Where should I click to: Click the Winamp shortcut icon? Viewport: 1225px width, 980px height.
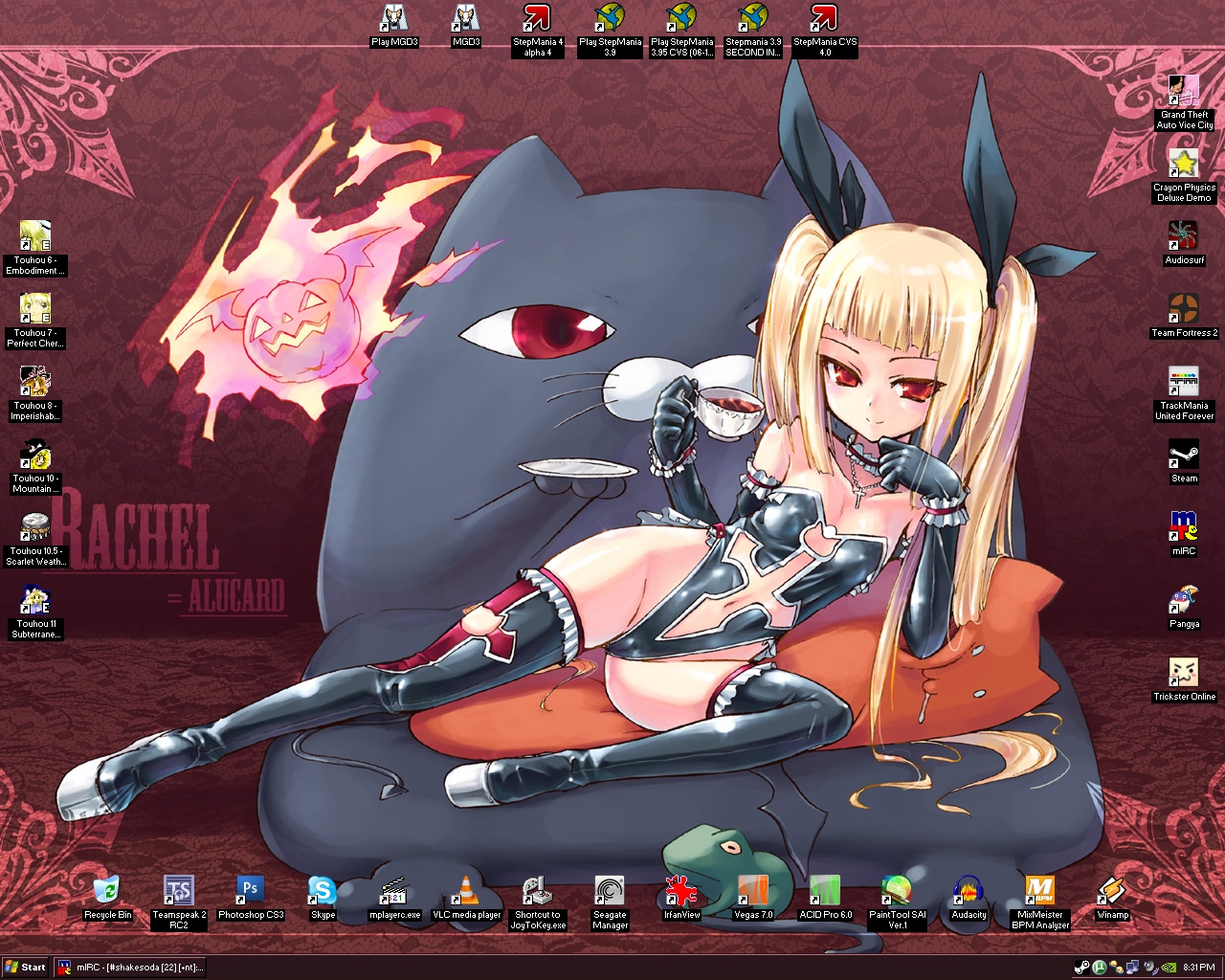pyautogui.click(x=1112, y=890)
